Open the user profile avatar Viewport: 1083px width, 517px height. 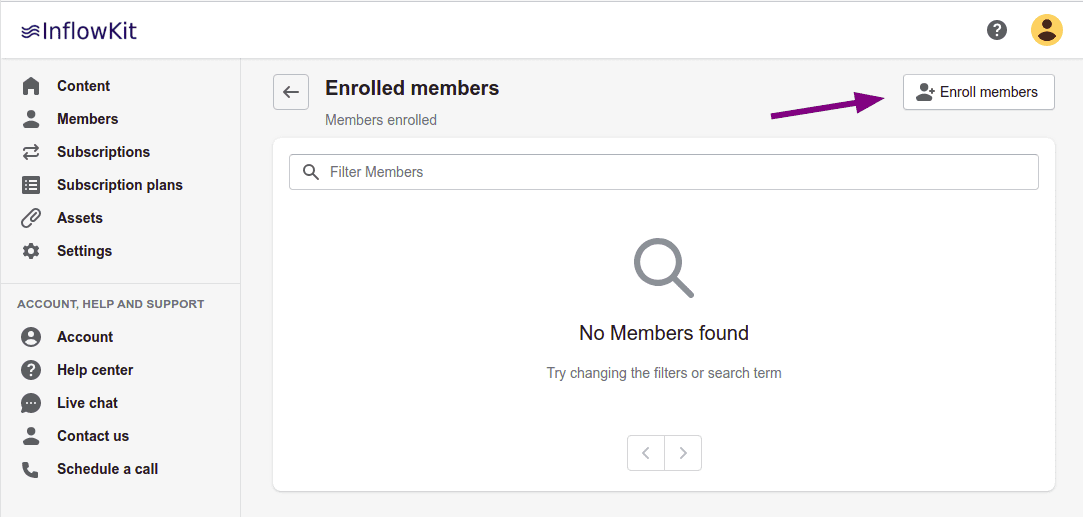tap(1047, 30)
